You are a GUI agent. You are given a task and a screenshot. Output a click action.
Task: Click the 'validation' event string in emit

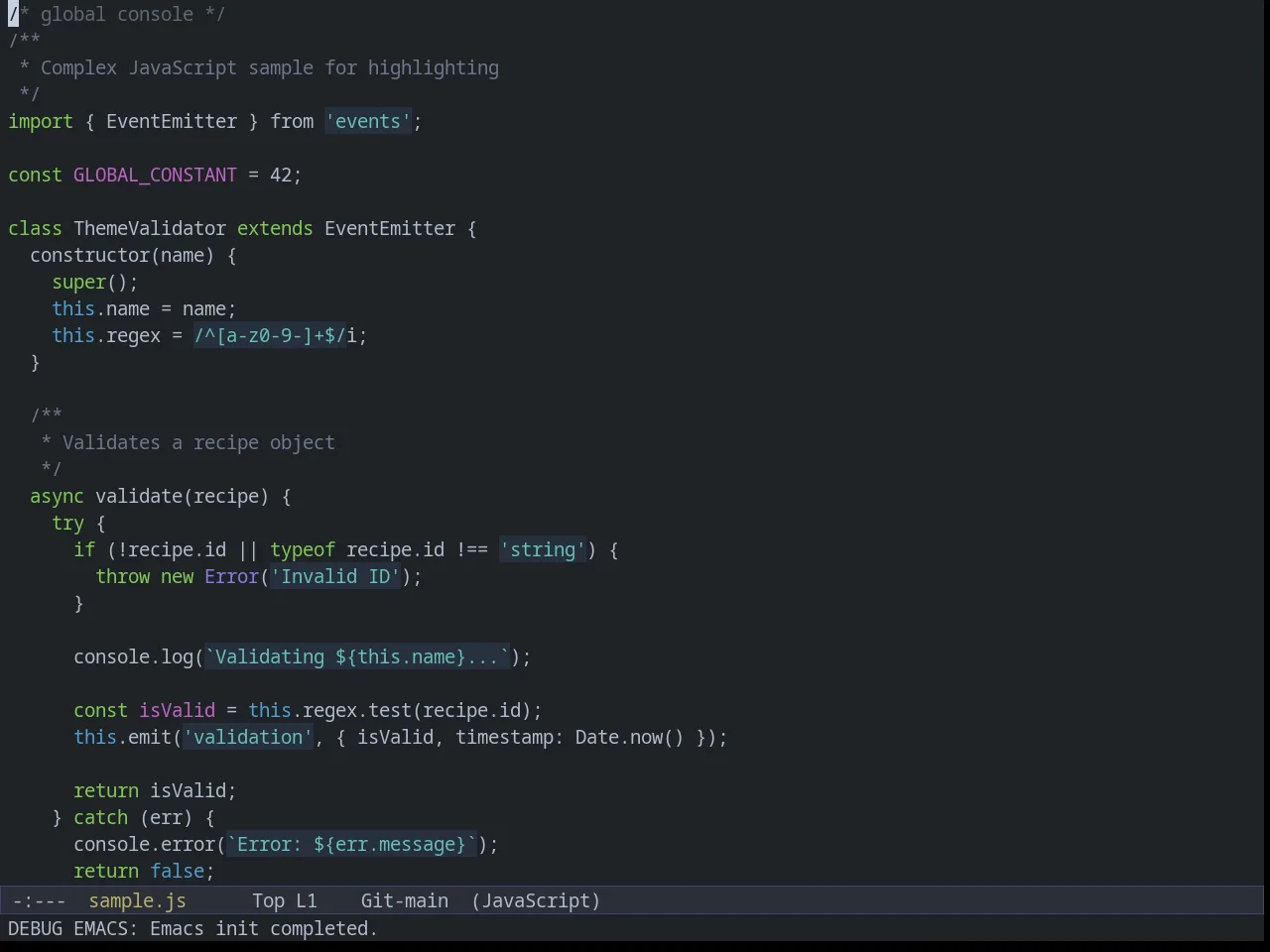[248, 737]
